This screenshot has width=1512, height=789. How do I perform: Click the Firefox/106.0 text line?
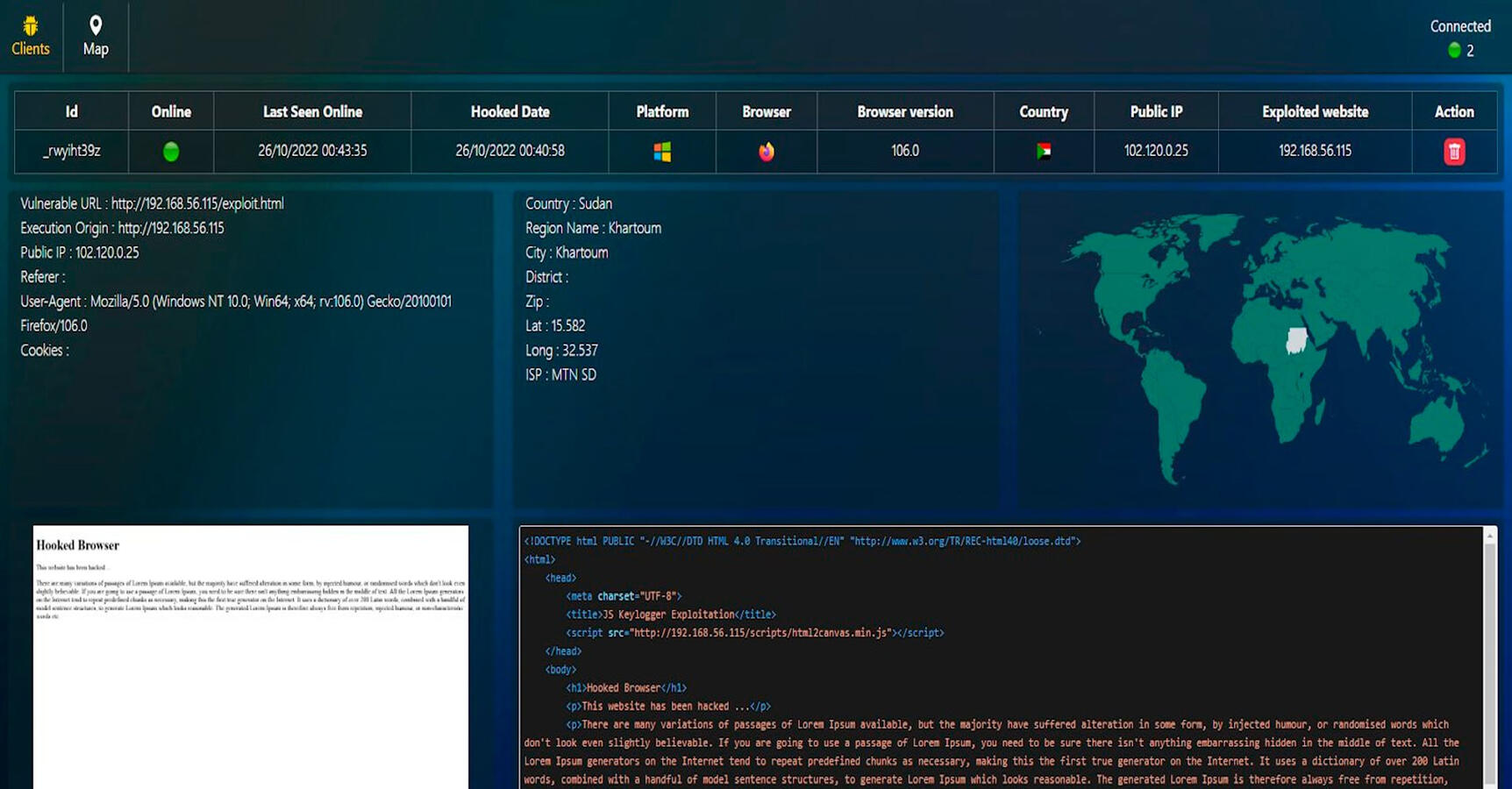click(x=53, y=326)
